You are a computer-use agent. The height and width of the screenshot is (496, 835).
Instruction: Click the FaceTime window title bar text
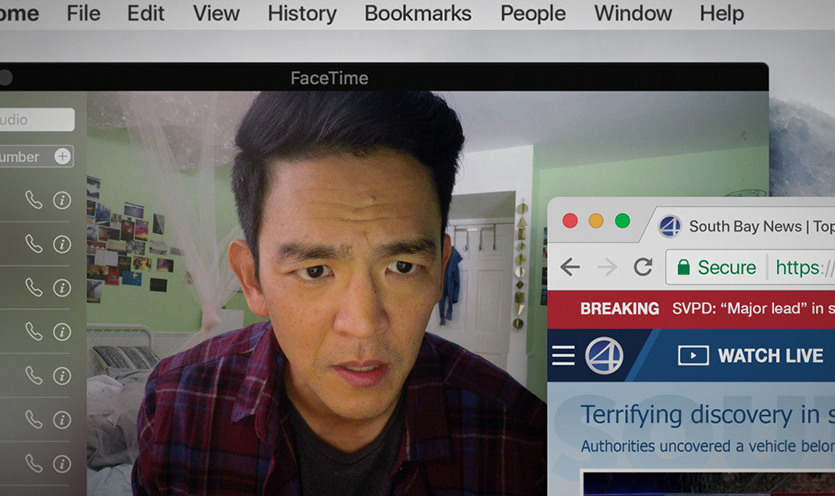[329, 78]
